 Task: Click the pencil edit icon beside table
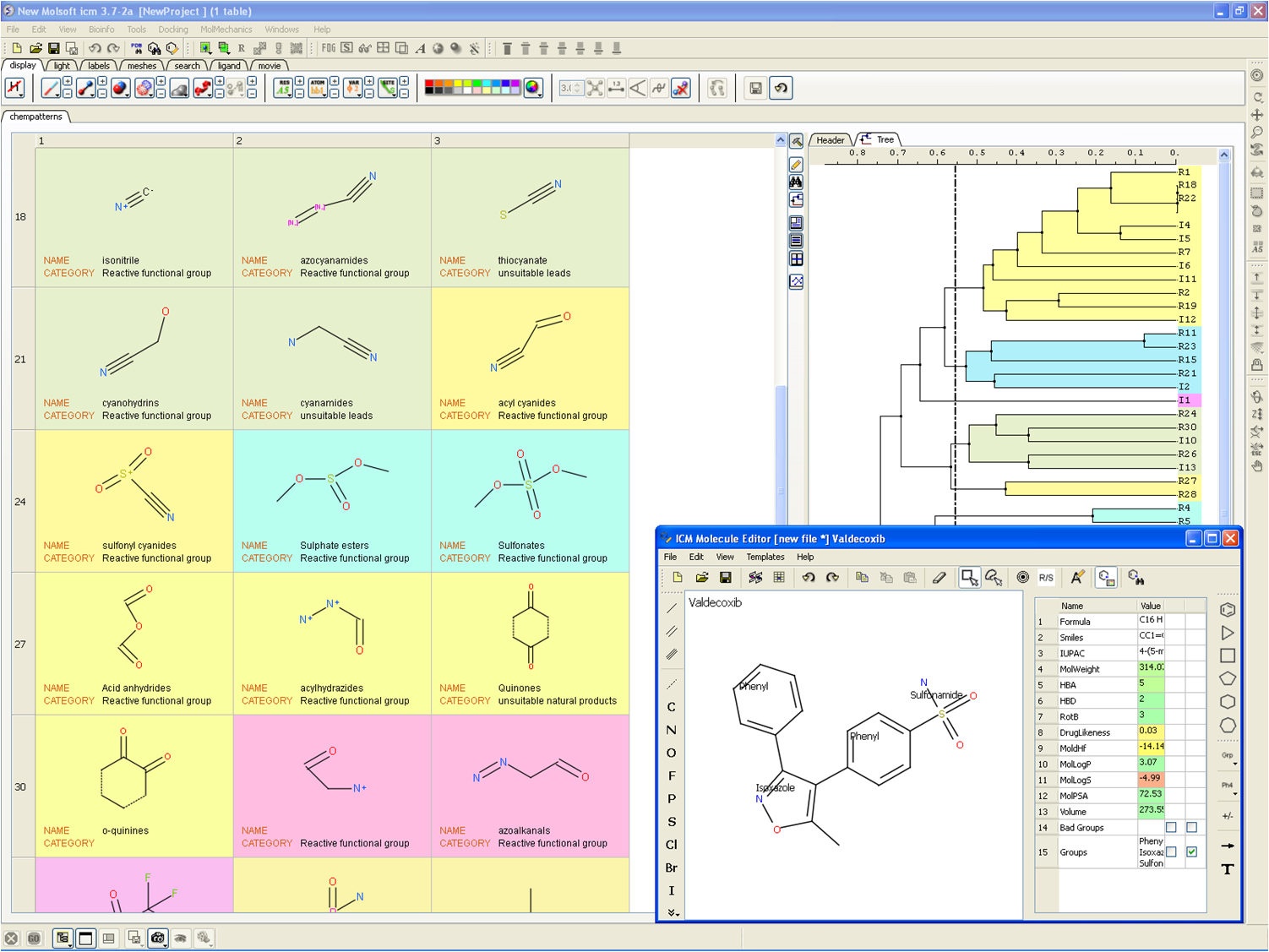796,165
